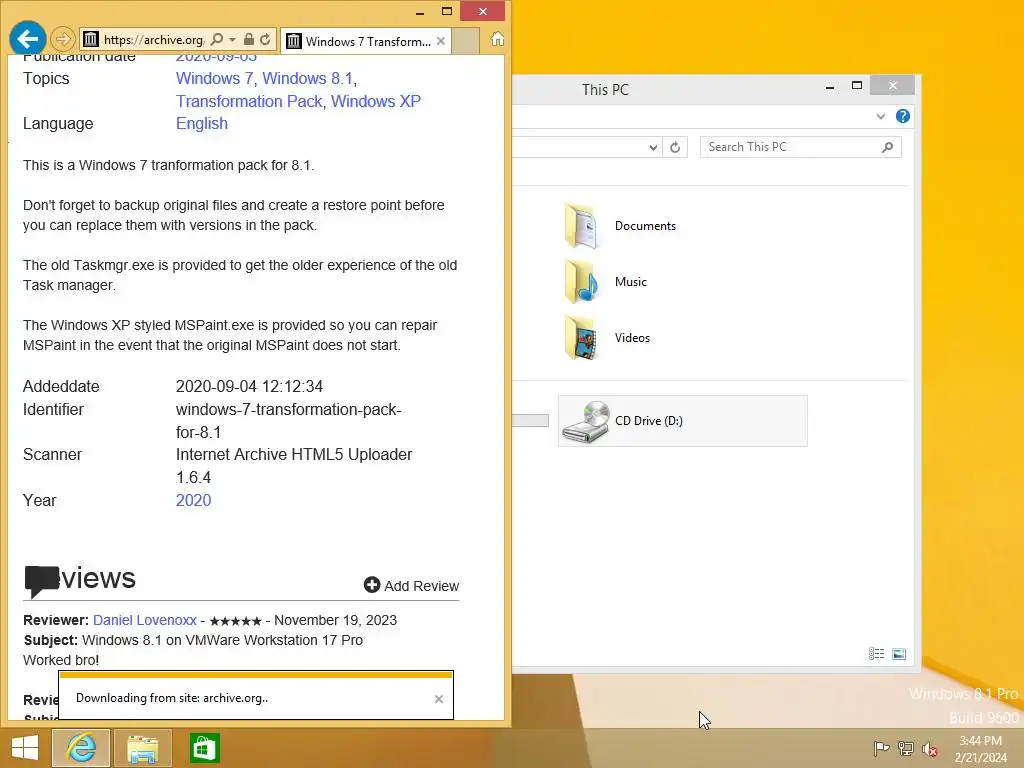
Task: Minimize the This PC window
Action: pos(830,86)
